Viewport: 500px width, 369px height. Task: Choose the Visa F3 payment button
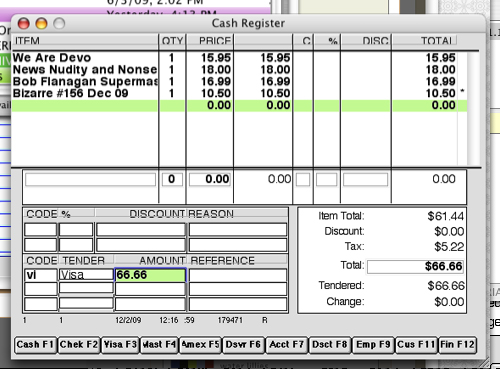[x=120, y=345]
